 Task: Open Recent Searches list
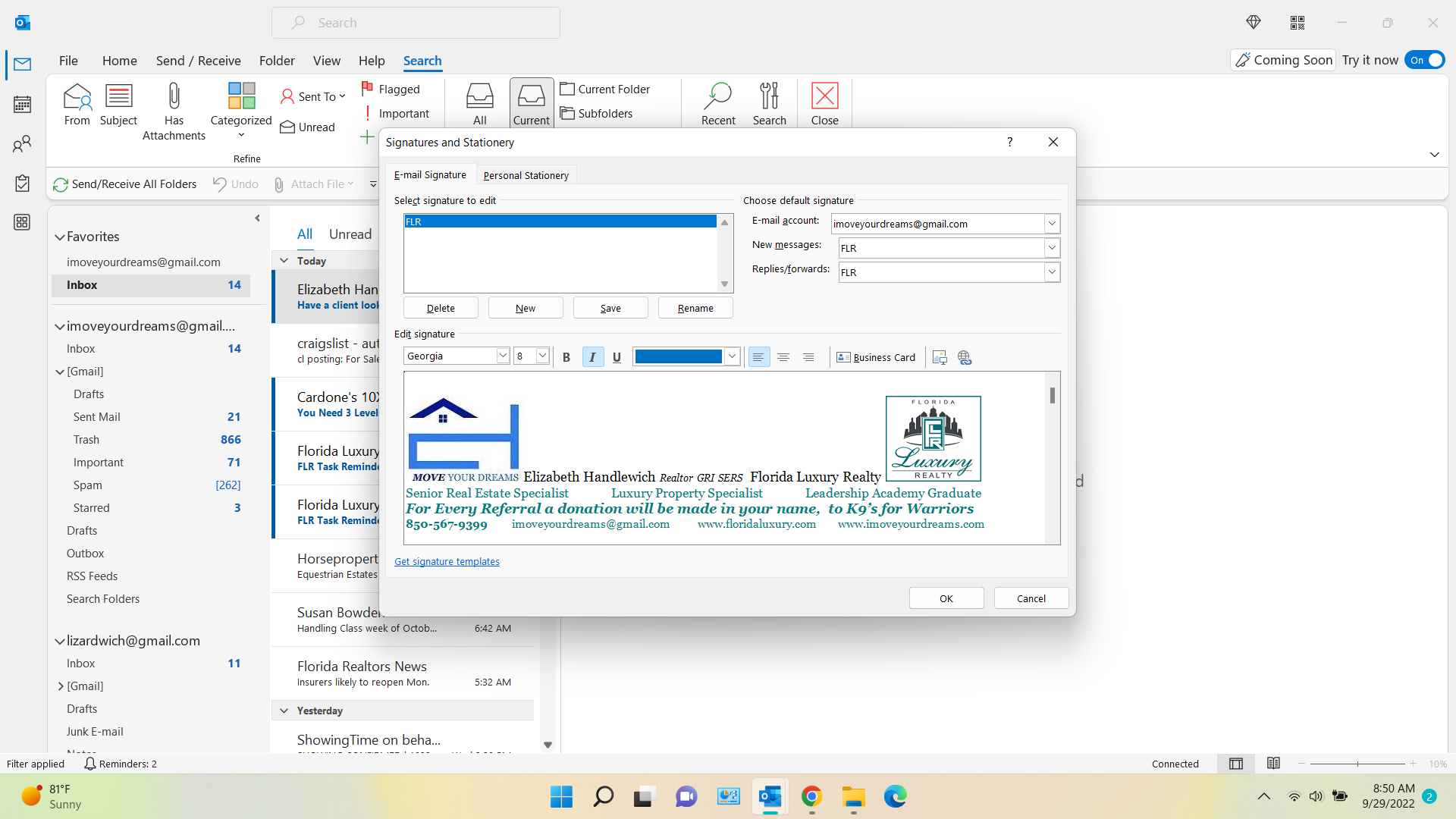(x=718, y=105)
